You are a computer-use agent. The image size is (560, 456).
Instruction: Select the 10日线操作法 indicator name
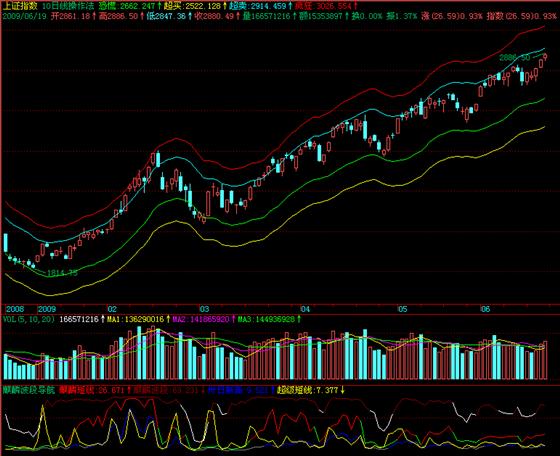68,6
